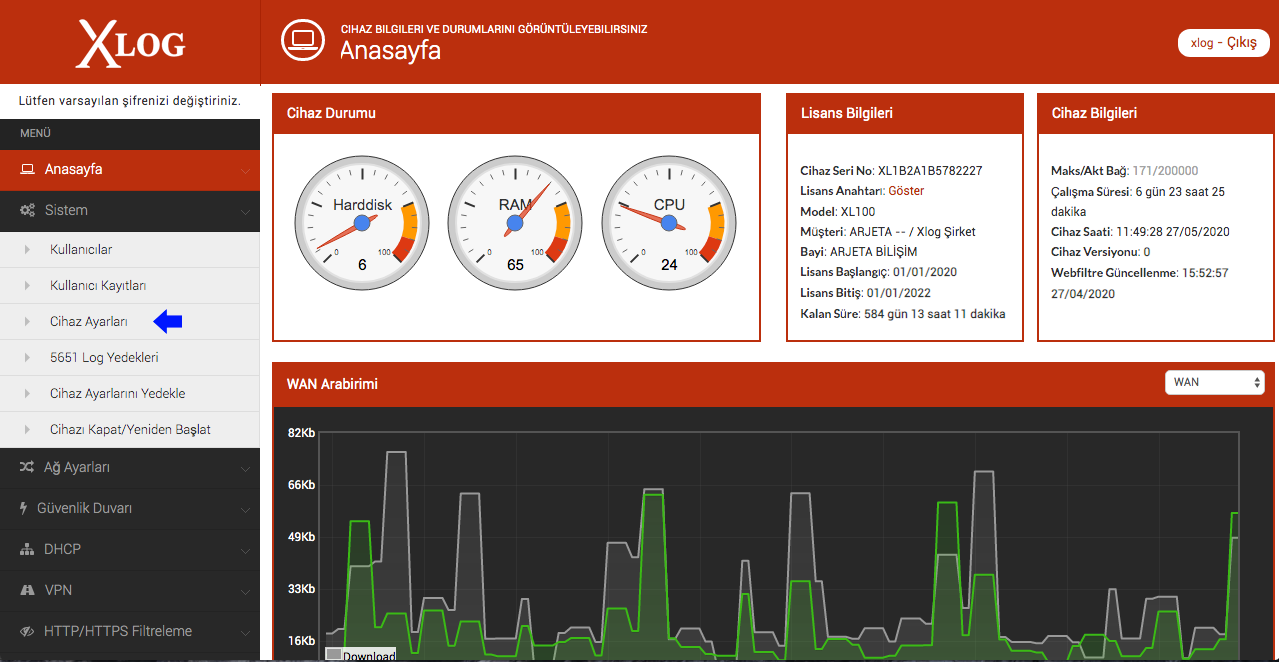1279x662 pixels.
Task: Open the Güvenlik Duvarı menu
Action: tap(130, 508)
